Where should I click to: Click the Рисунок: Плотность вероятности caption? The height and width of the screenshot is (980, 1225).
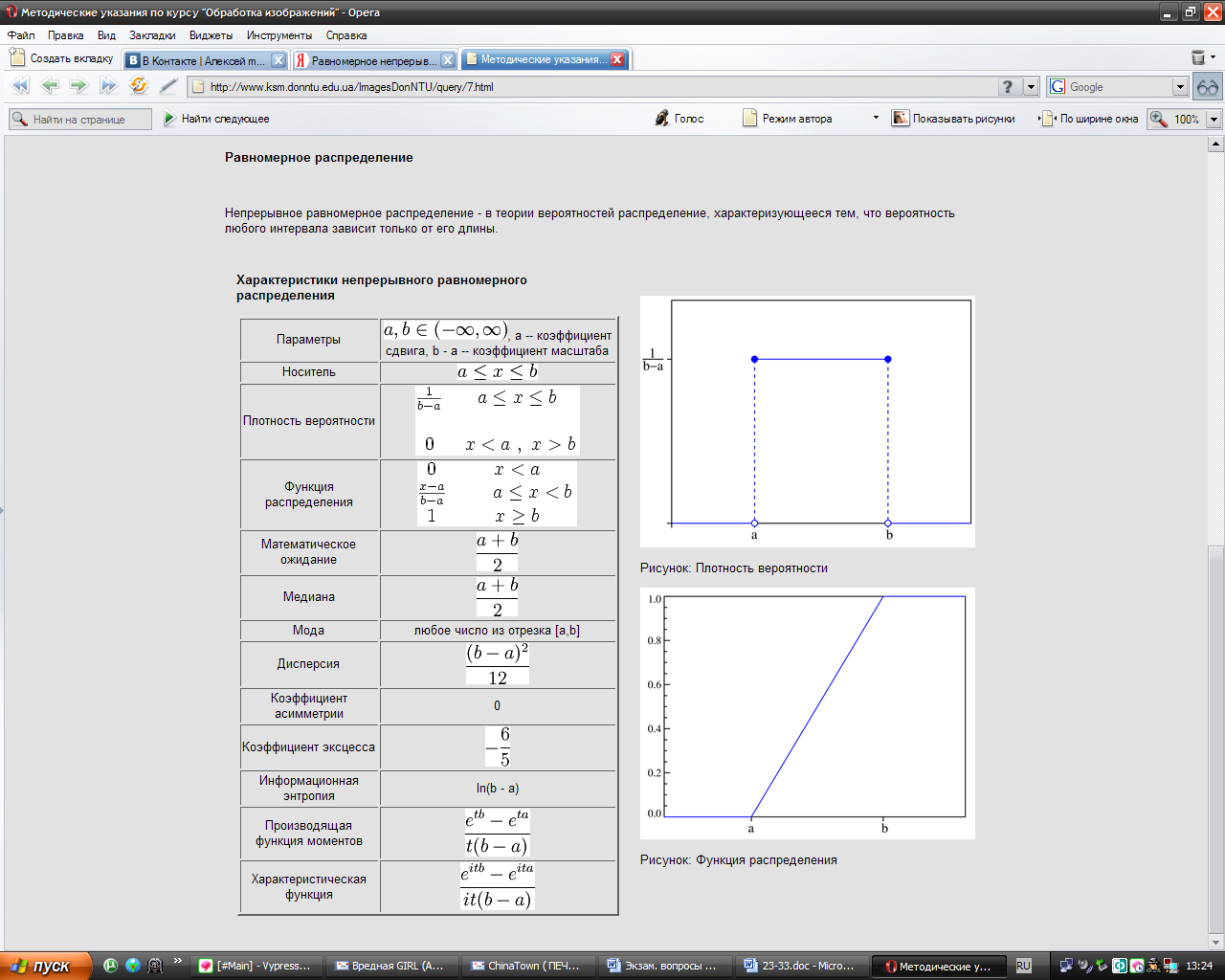[x=734, y=568]
